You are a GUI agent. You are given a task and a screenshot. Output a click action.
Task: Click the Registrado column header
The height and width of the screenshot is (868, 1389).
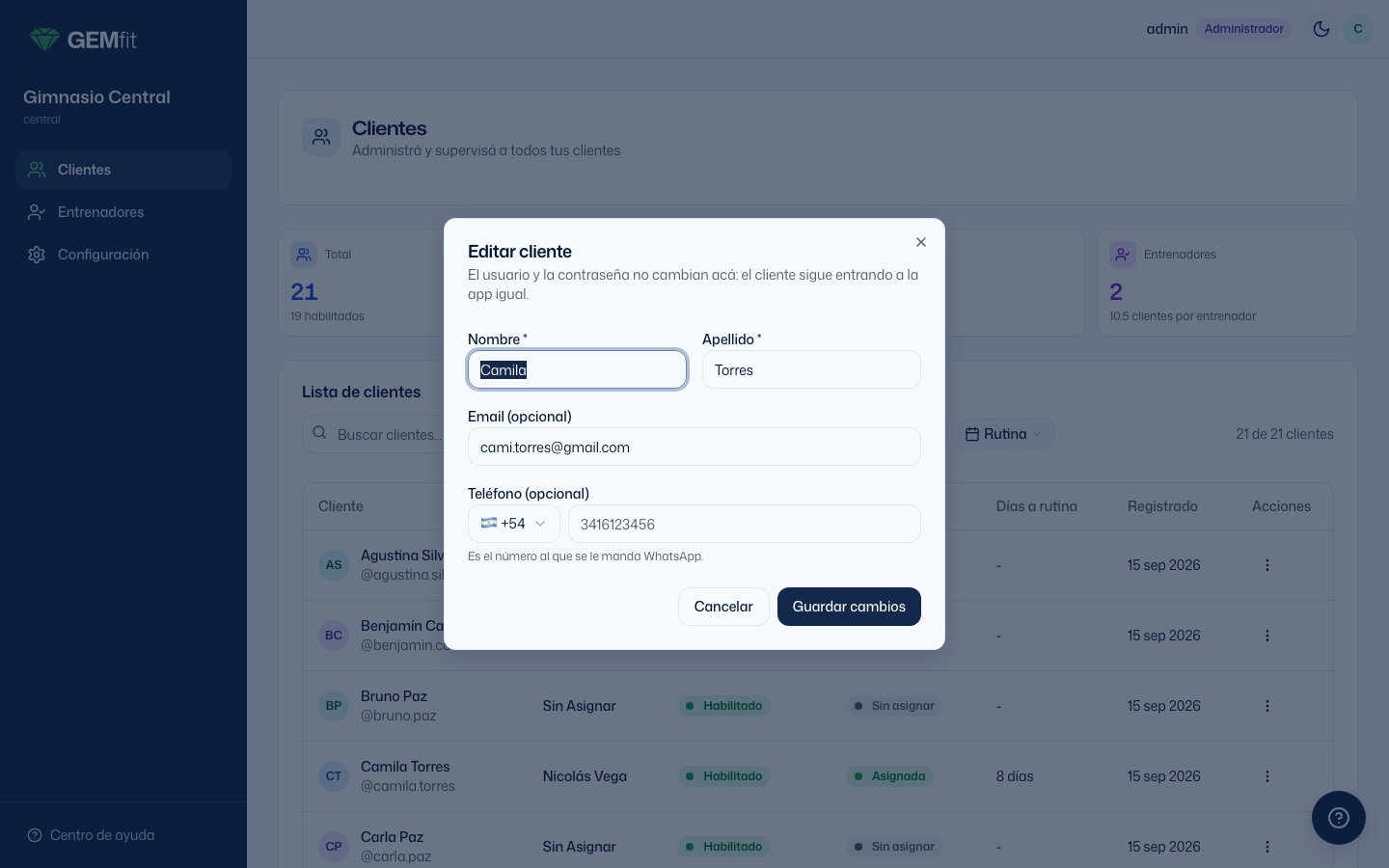[x=1162, y=506]
